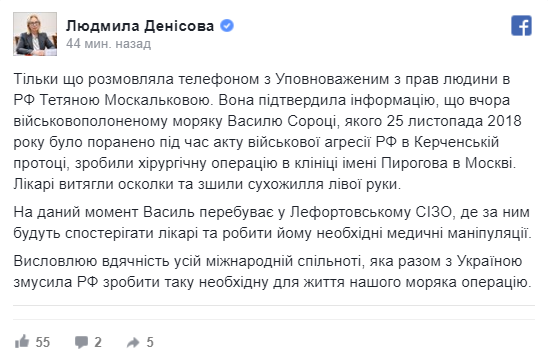The image size is (548, 362).
Task: Open comments via speech bubble icon
Action: 81,342
